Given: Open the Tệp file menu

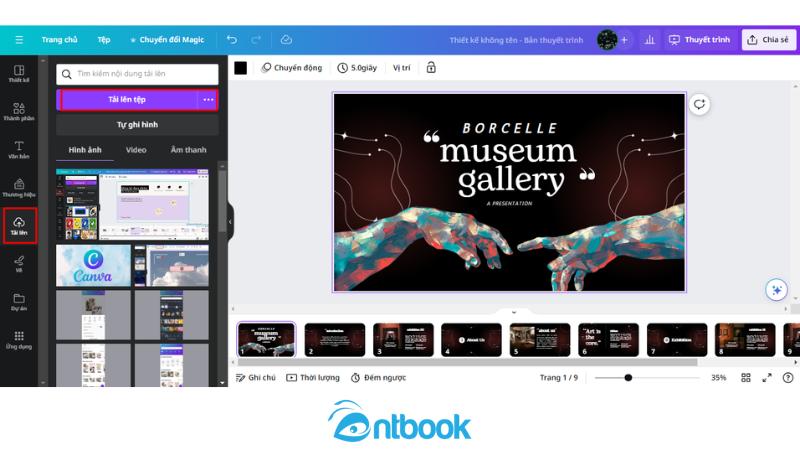Looking at the screenshot, I should [x=104, y=40].
